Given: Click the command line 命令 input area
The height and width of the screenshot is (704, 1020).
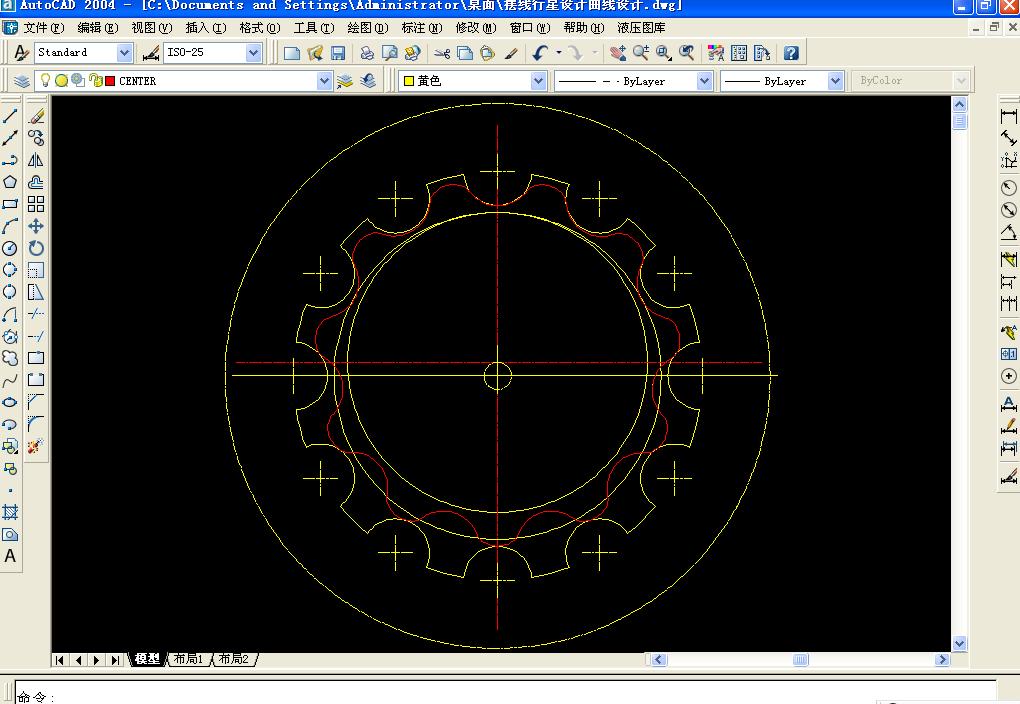Looking at the screenshot, I should [x=505, y=694].
